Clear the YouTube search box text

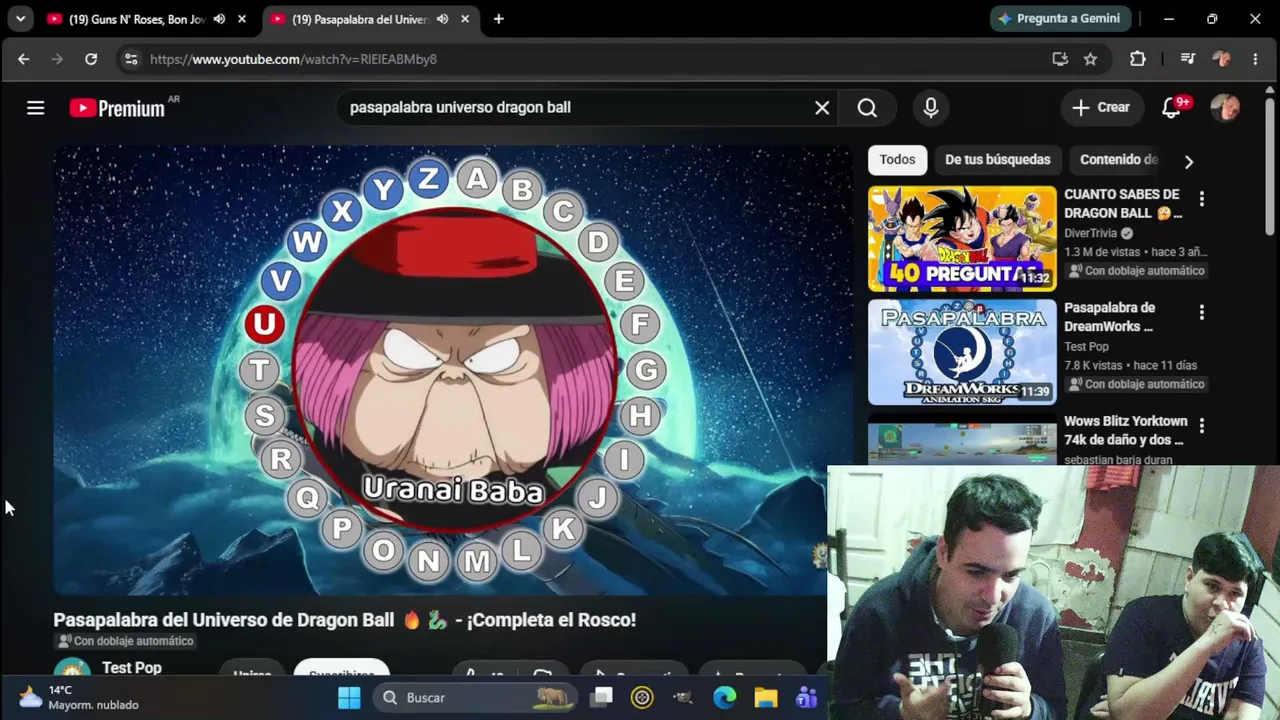pyautogui.click(x=822, y=108)
